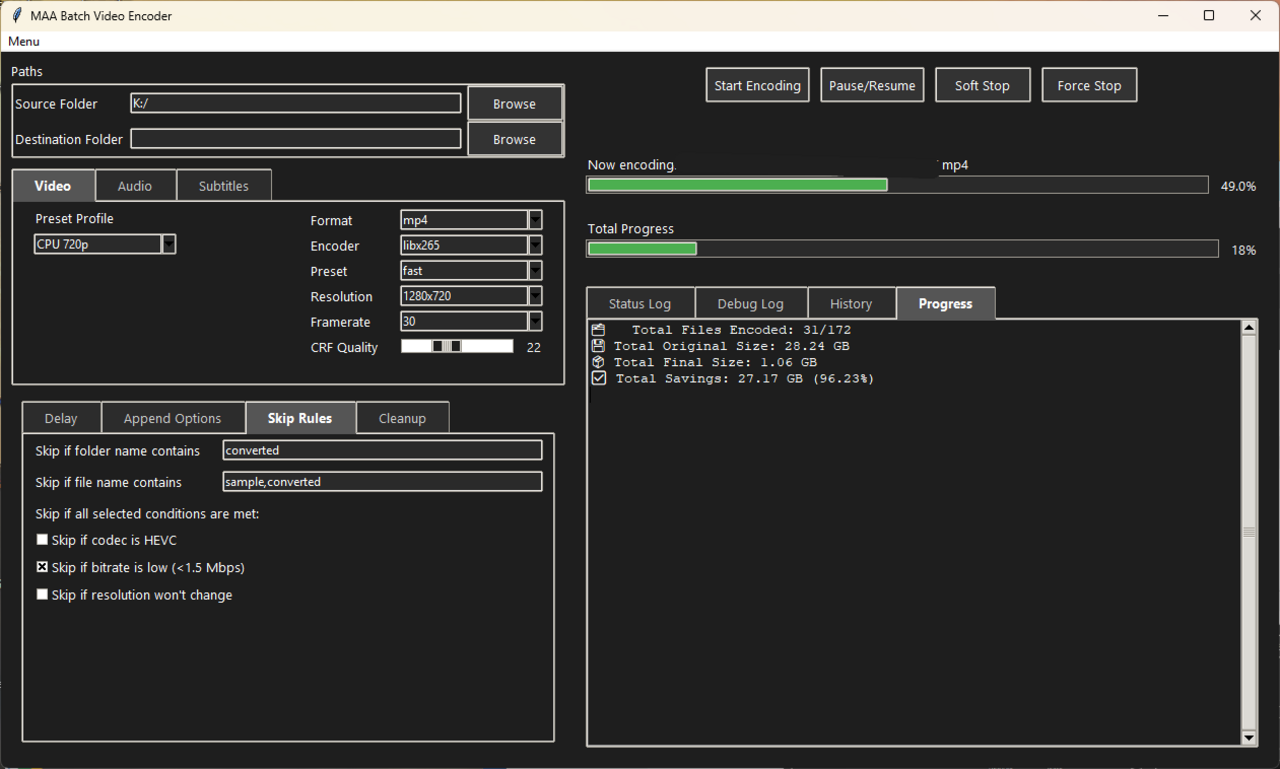The width and height of the screenshot is (1280, 769).
Task: Click the floppy disk icon beside Total Original Size
Action: tap(598, 346)
